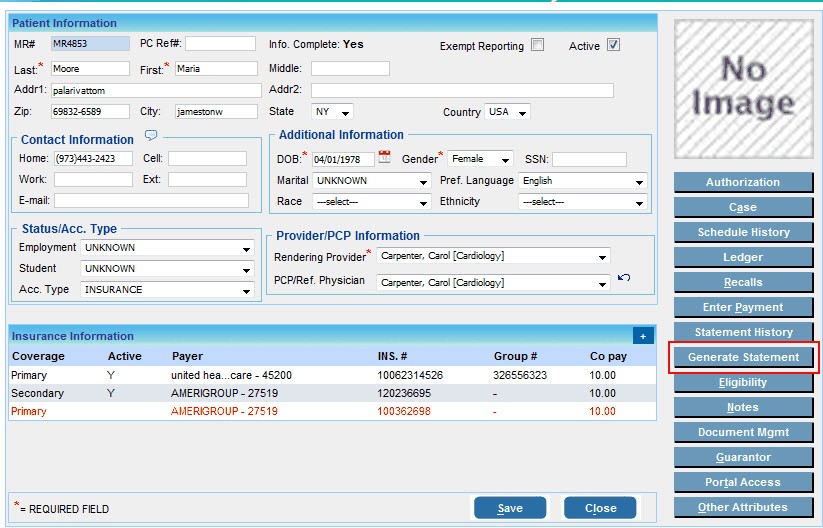The width and height of the screenshot is (823, 528).
Task: Close the patient information form
Action: pyautogui.click(x=600, y=508)
